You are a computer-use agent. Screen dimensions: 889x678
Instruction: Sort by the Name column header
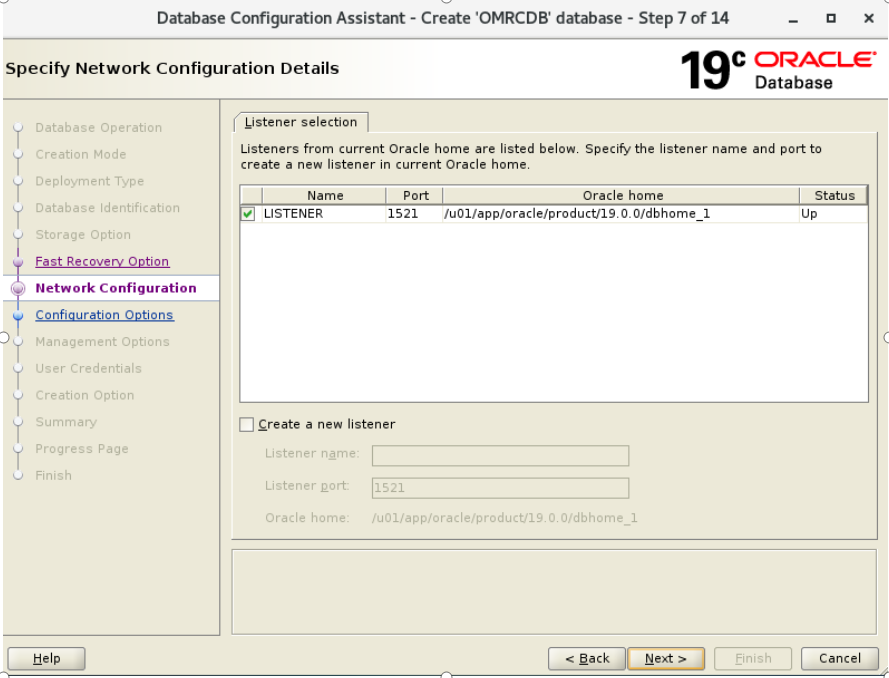pyautogui.click(x=324, y=196)
